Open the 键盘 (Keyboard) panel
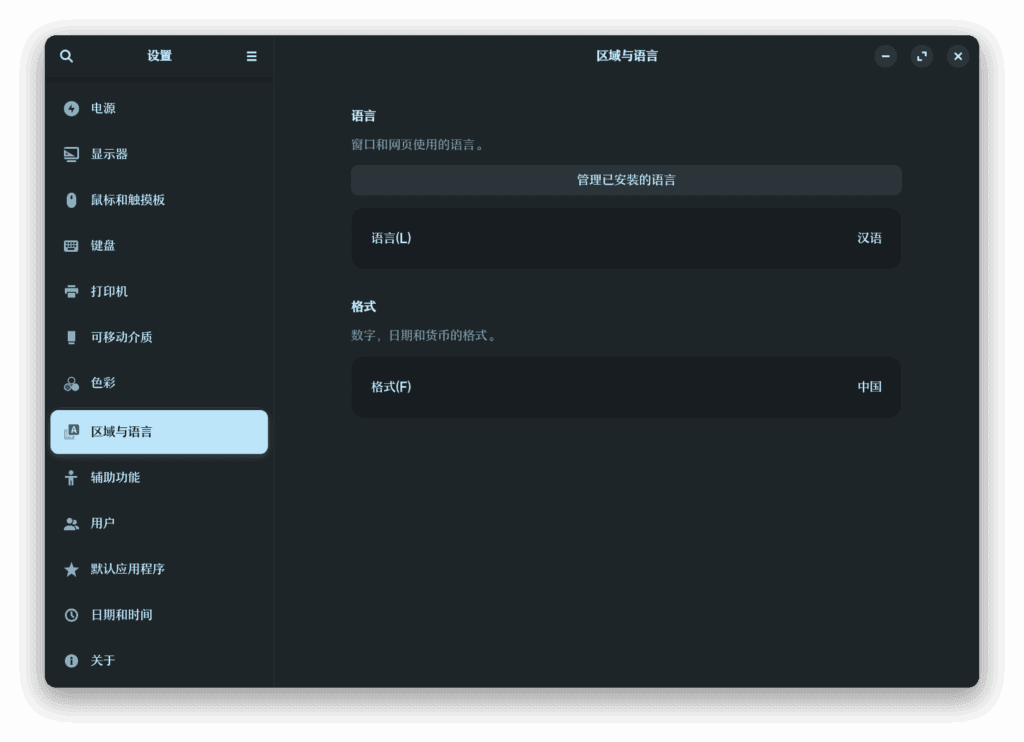This screenshot has width=1024, height=742. tap(102, 245)
